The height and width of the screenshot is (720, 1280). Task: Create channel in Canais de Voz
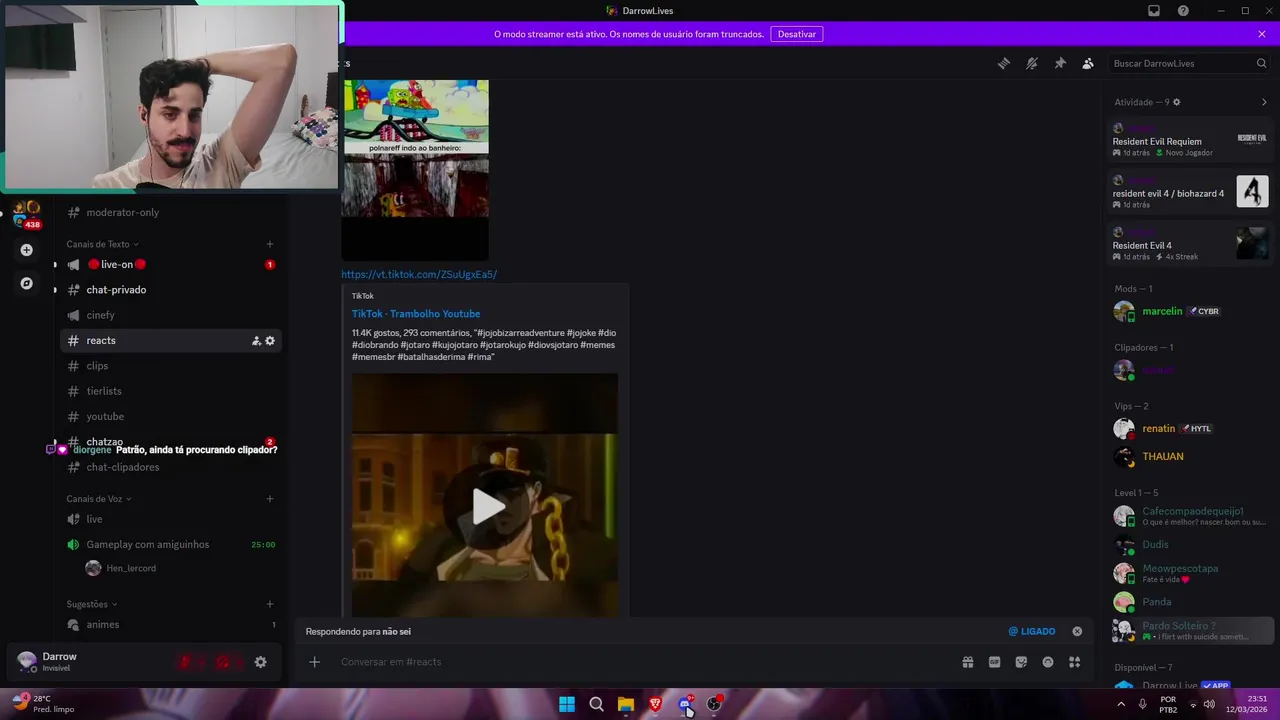click(x=270, y=499)
